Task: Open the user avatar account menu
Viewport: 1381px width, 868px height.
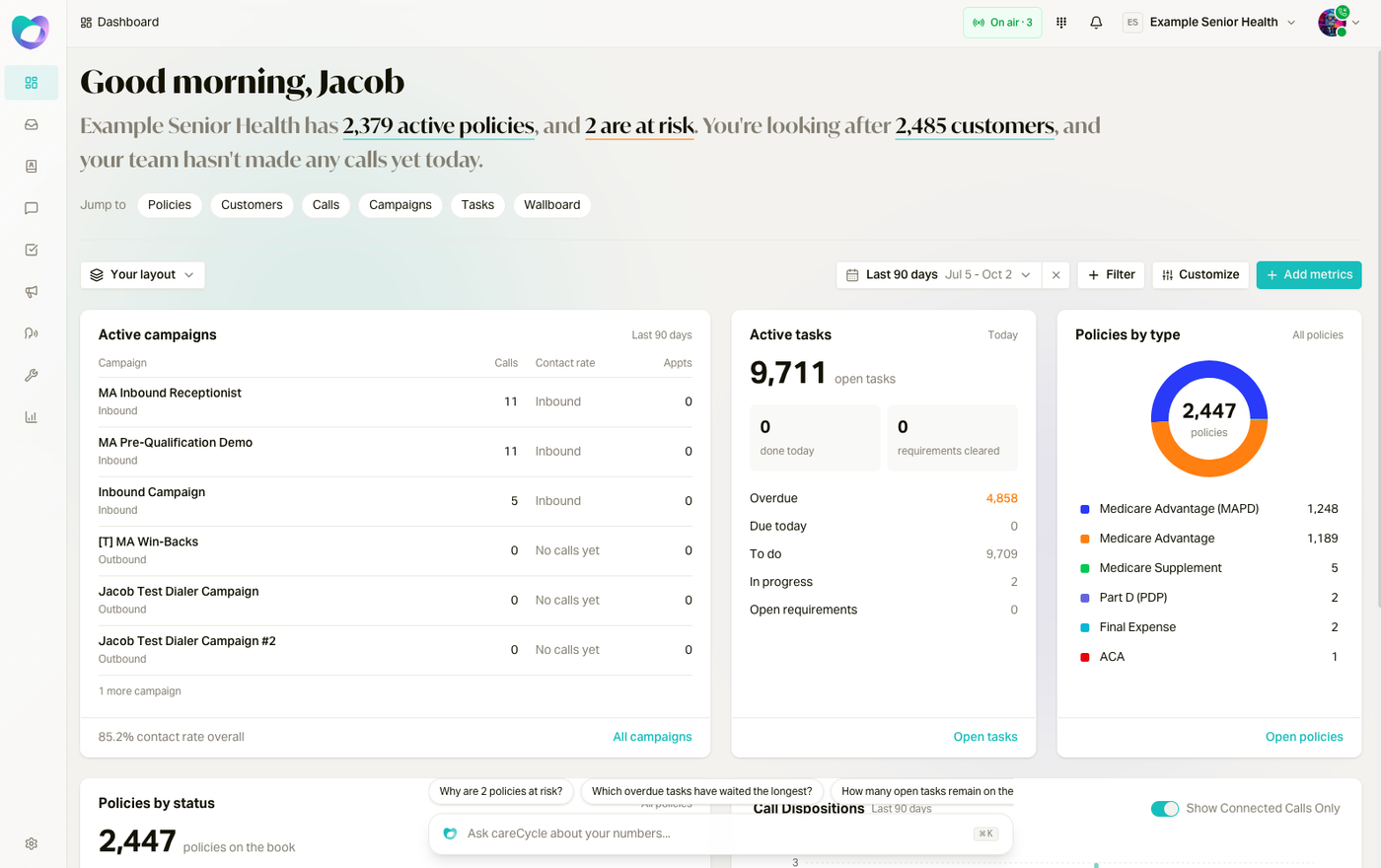Action: tap(1339, 23)
